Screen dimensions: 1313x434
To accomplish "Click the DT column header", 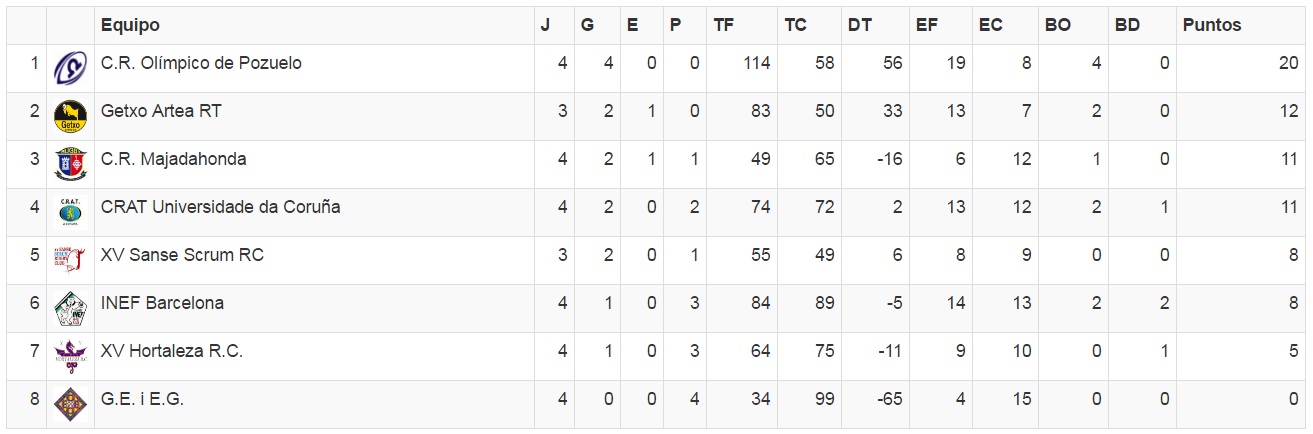I will (859, 26).
